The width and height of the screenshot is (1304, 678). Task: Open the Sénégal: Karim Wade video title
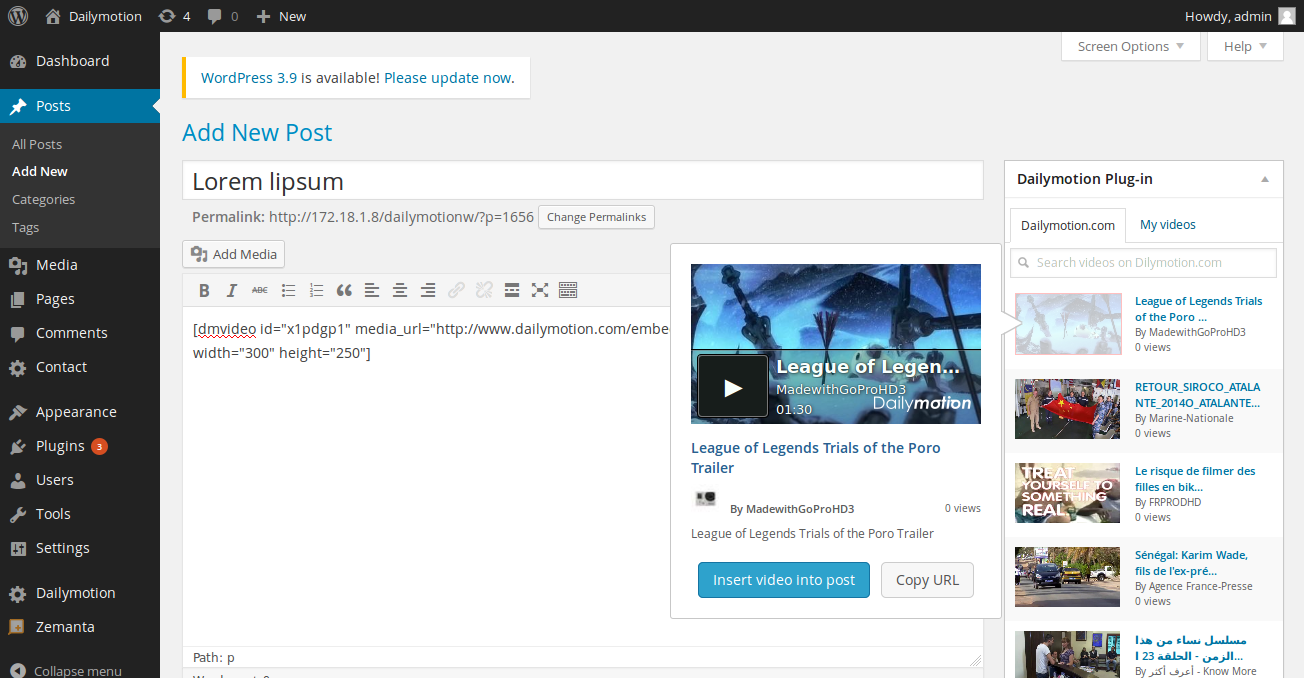coord(1191,563)
